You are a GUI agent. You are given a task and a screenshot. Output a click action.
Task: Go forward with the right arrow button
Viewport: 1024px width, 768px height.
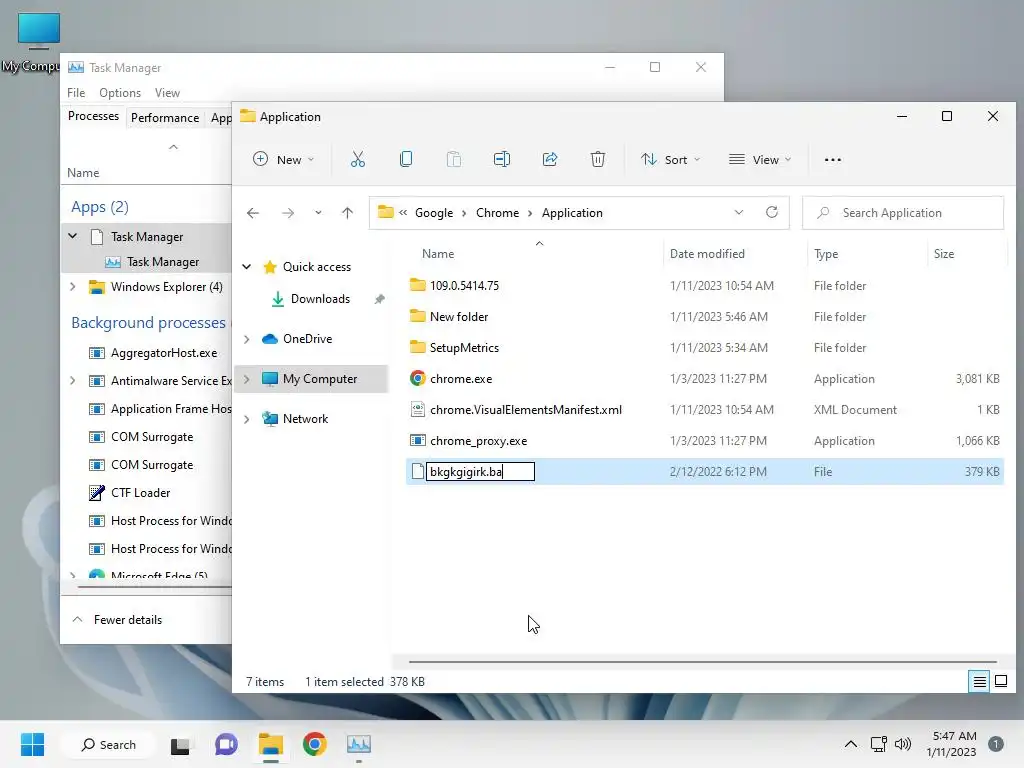click(288, 213)
